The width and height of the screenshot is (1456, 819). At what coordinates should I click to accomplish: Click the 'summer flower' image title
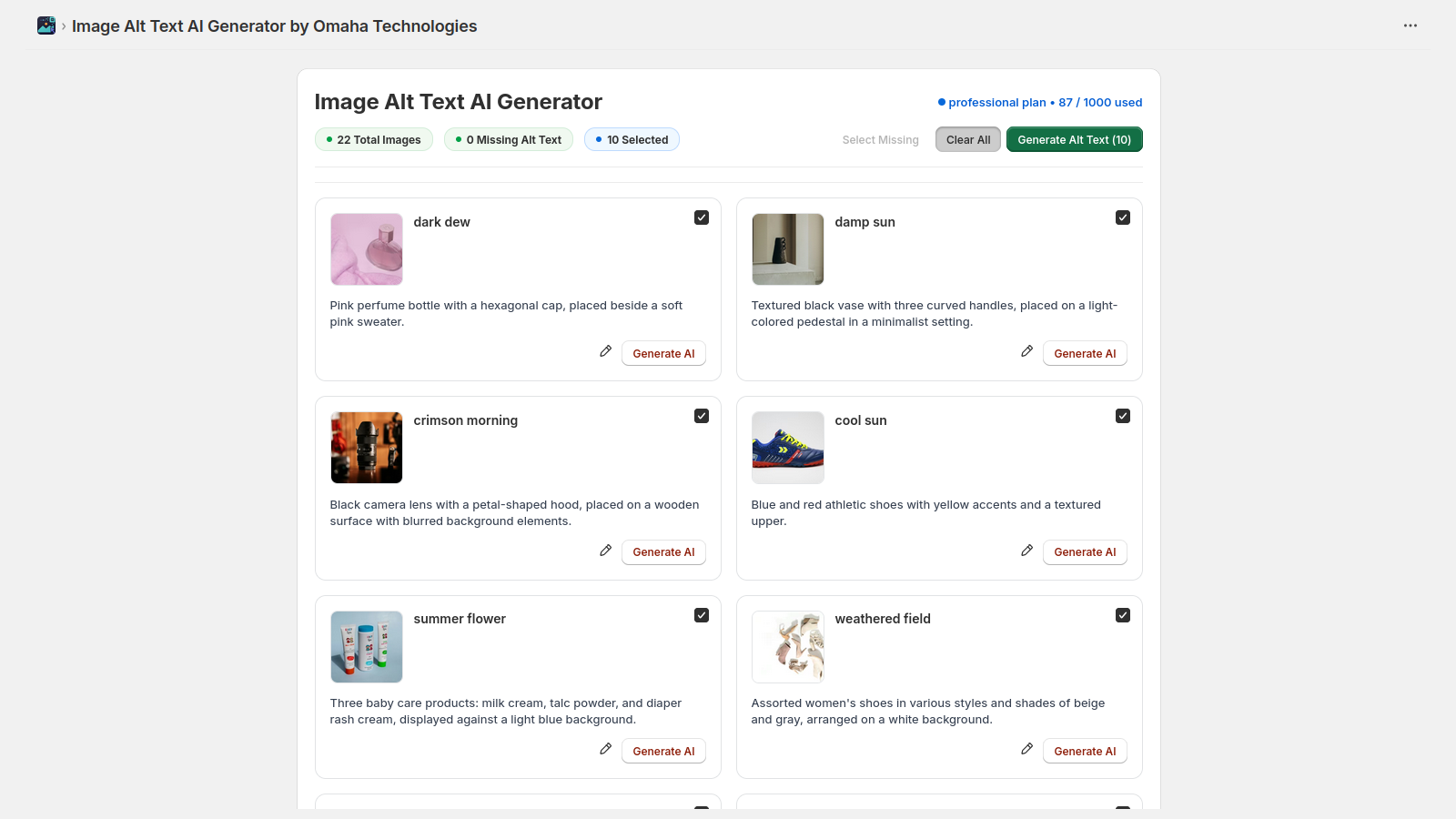click(x=460, y=619)
